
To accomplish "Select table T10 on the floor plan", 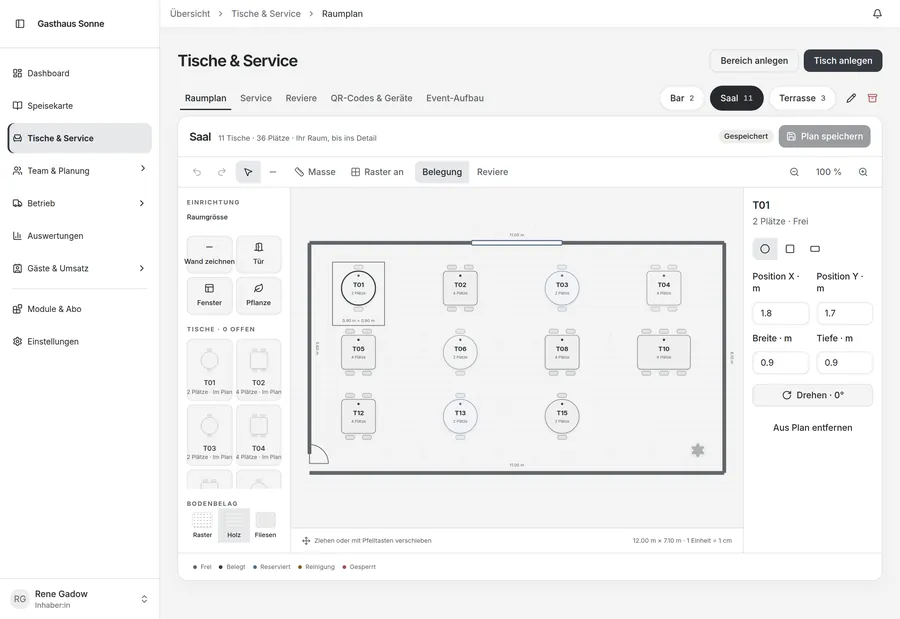I will coord(664,352).
